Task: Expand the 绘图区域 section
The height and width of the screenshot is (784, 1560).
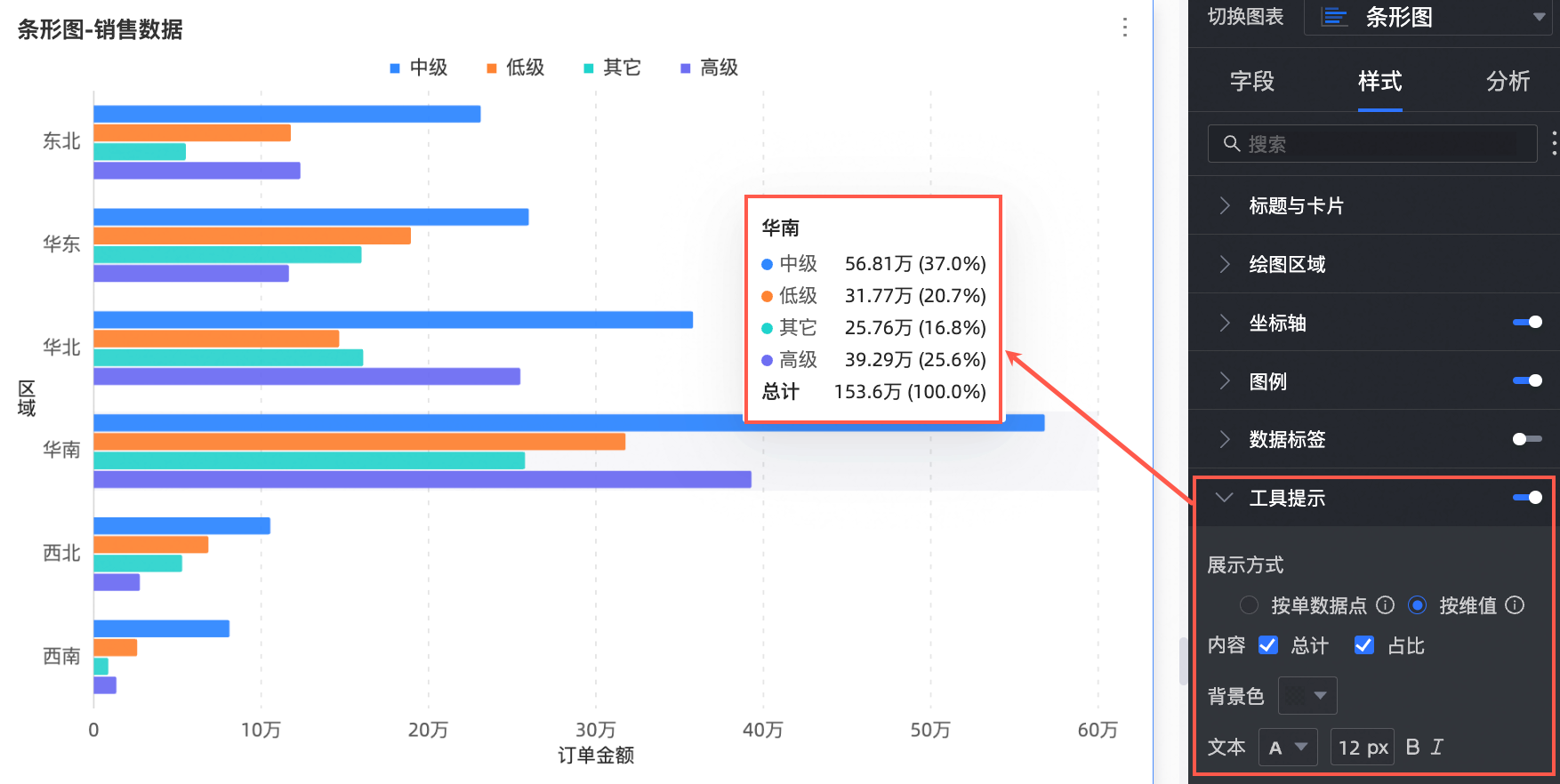Action: [x=1287, y=265]
